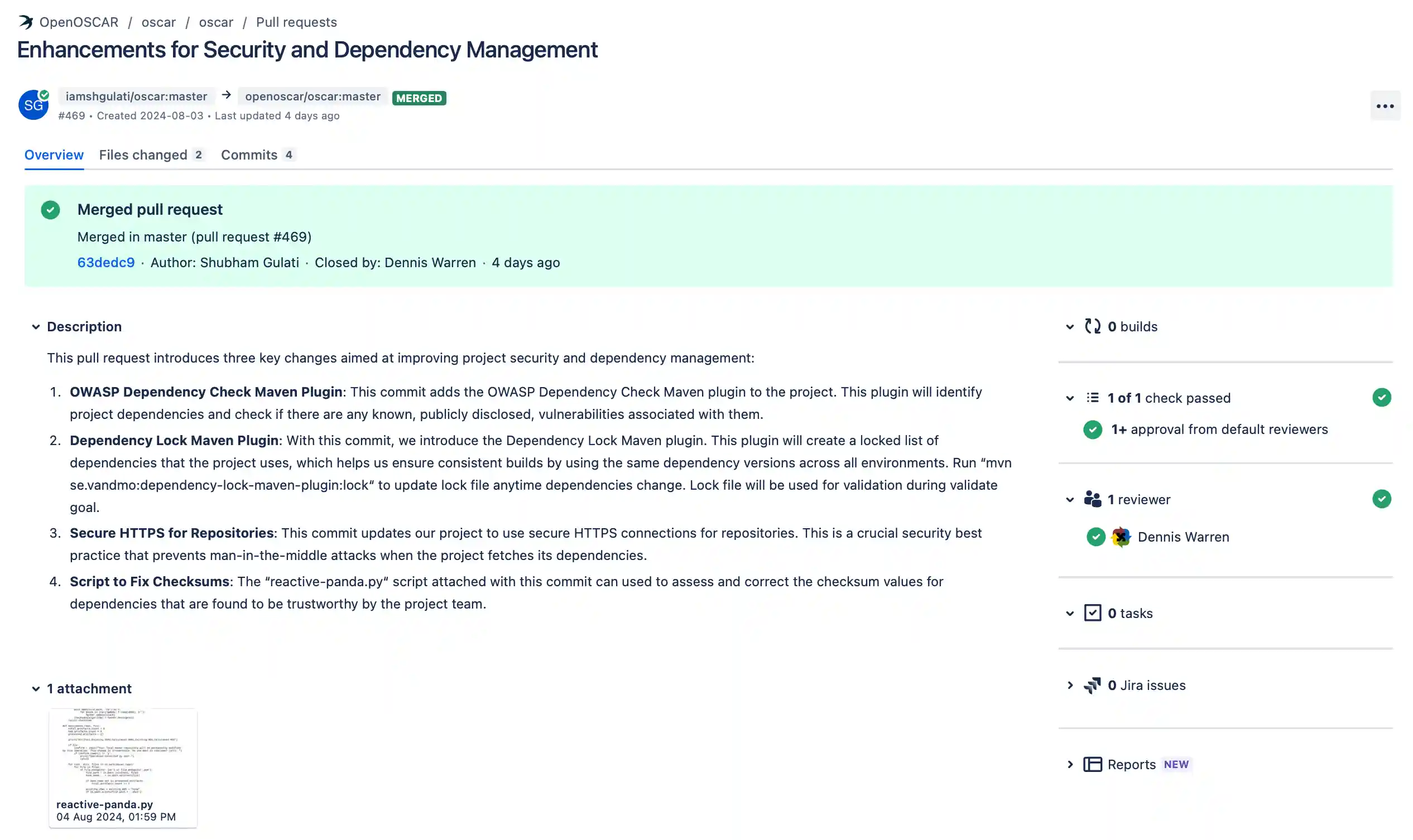1413x840 pixels.
Task: Click the '#469 • Created 2024-08-03' metadata text
Action: [131, 115]
